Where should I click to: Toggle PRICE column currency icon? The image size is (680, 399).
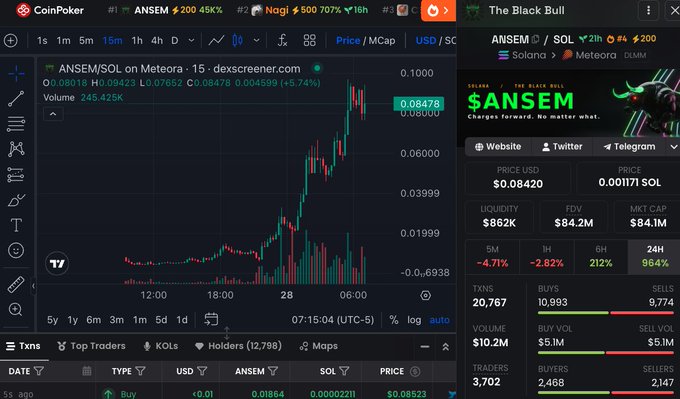coord(415,371)
